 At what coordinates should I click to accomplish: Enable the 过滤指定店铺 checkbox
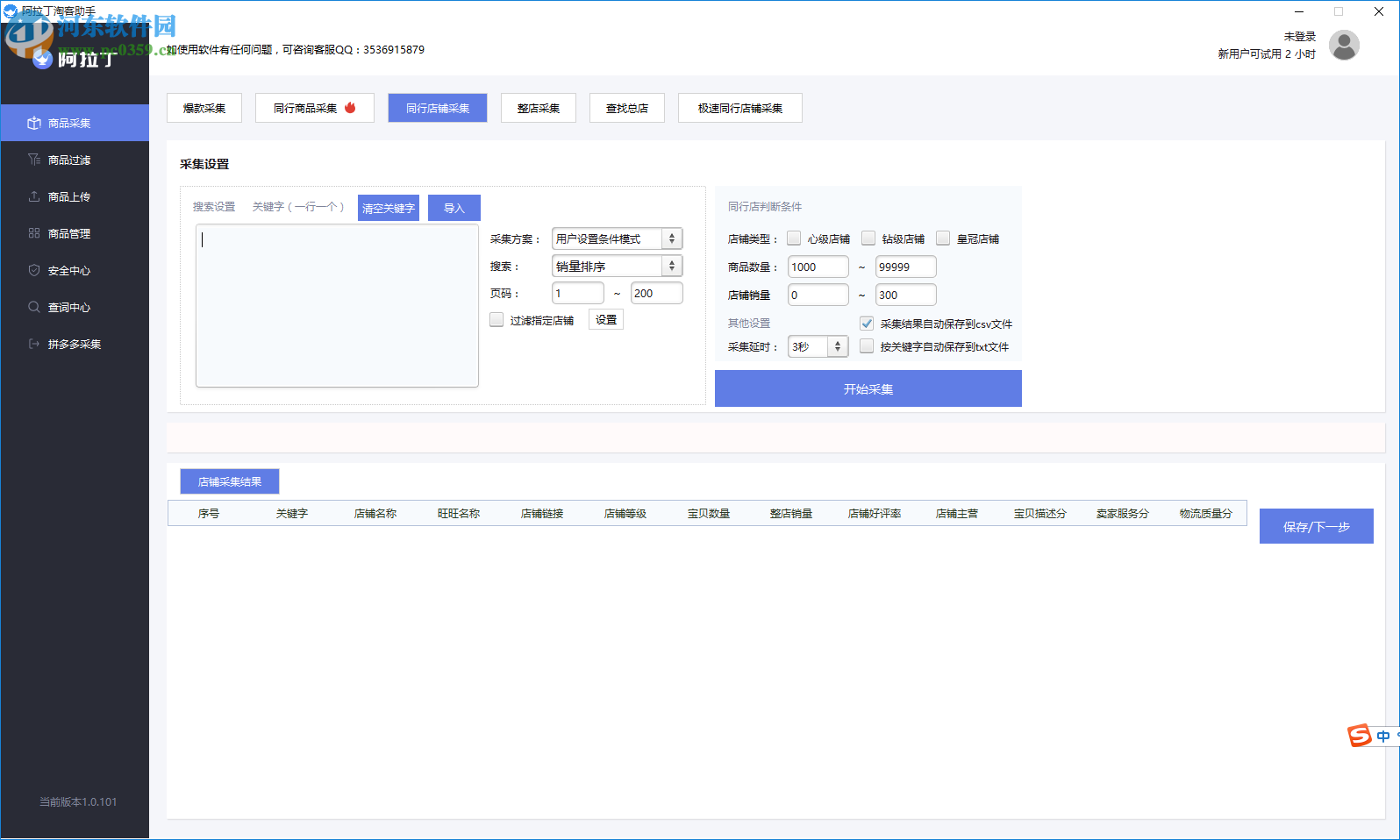pos(496,319)
